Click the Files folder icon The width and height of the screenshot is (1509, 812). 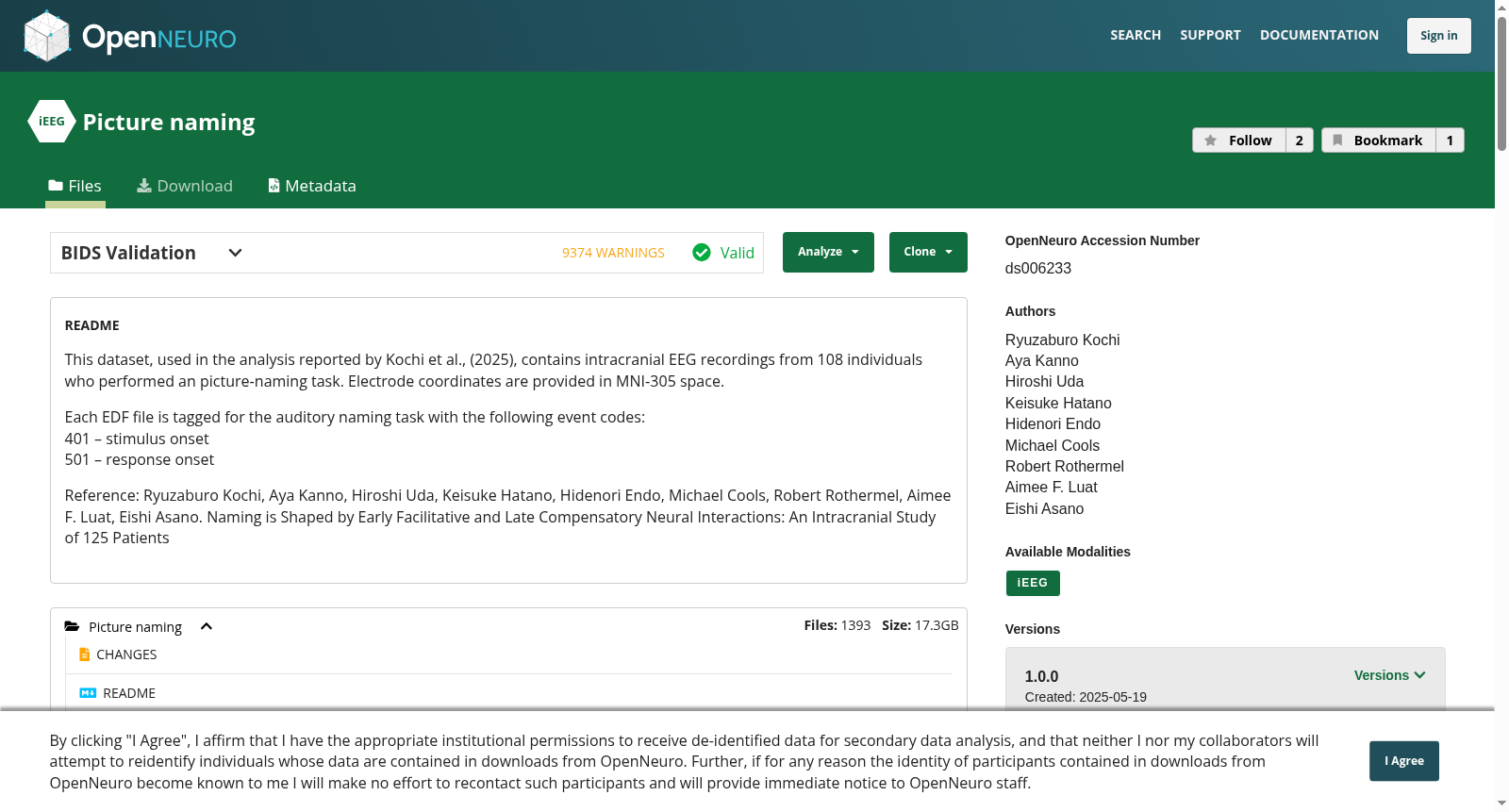[56, 186]
